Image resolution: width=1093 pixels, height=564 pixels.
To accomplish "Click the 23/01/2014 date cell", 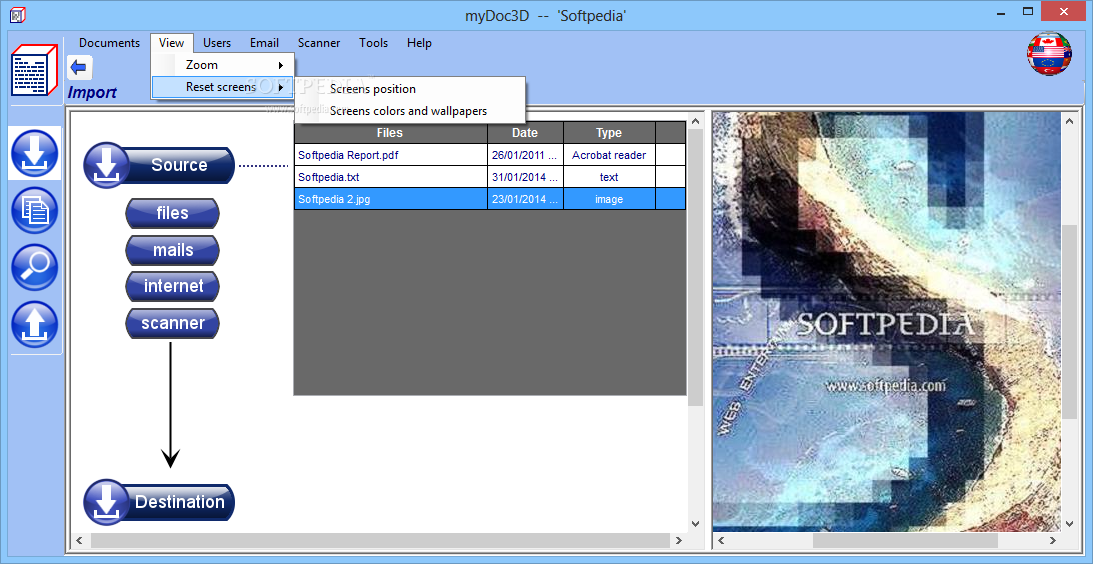I will (x=525, y=199).
